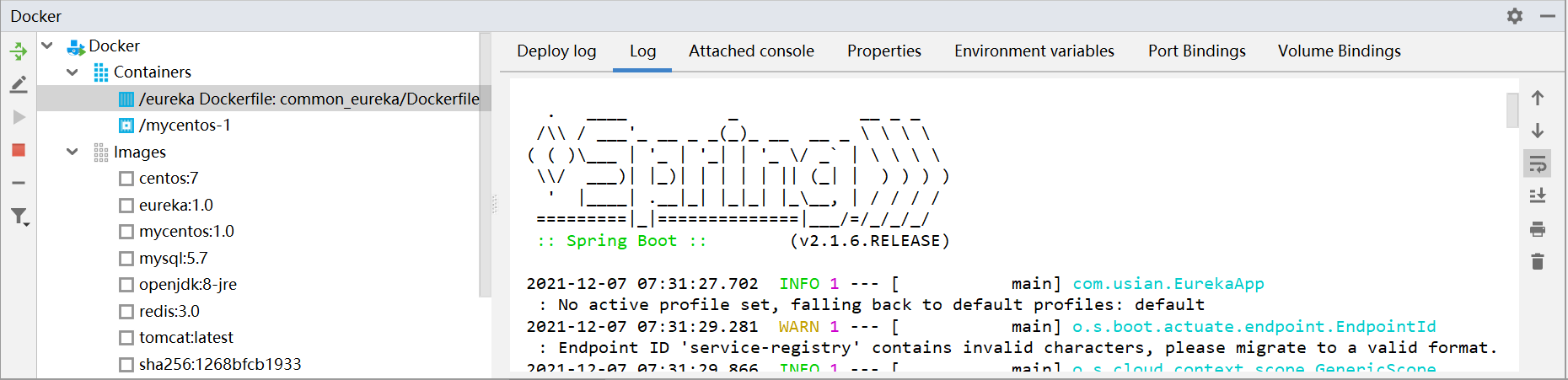Collapse the Images tree node
This screenshot has height=380, width=1568.
coord(72,153)
